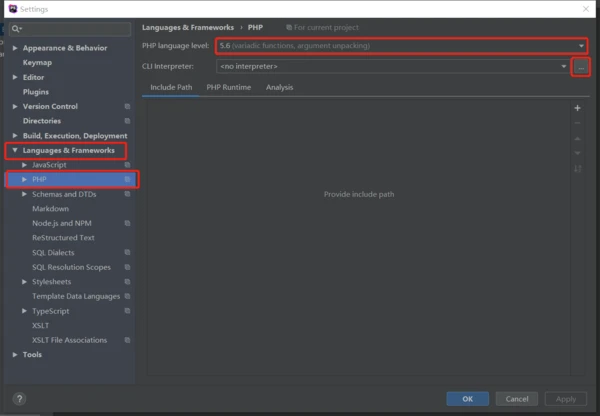Switch to Analysis tab
This screenshot has height=416, width=600.
pos(279,87)
